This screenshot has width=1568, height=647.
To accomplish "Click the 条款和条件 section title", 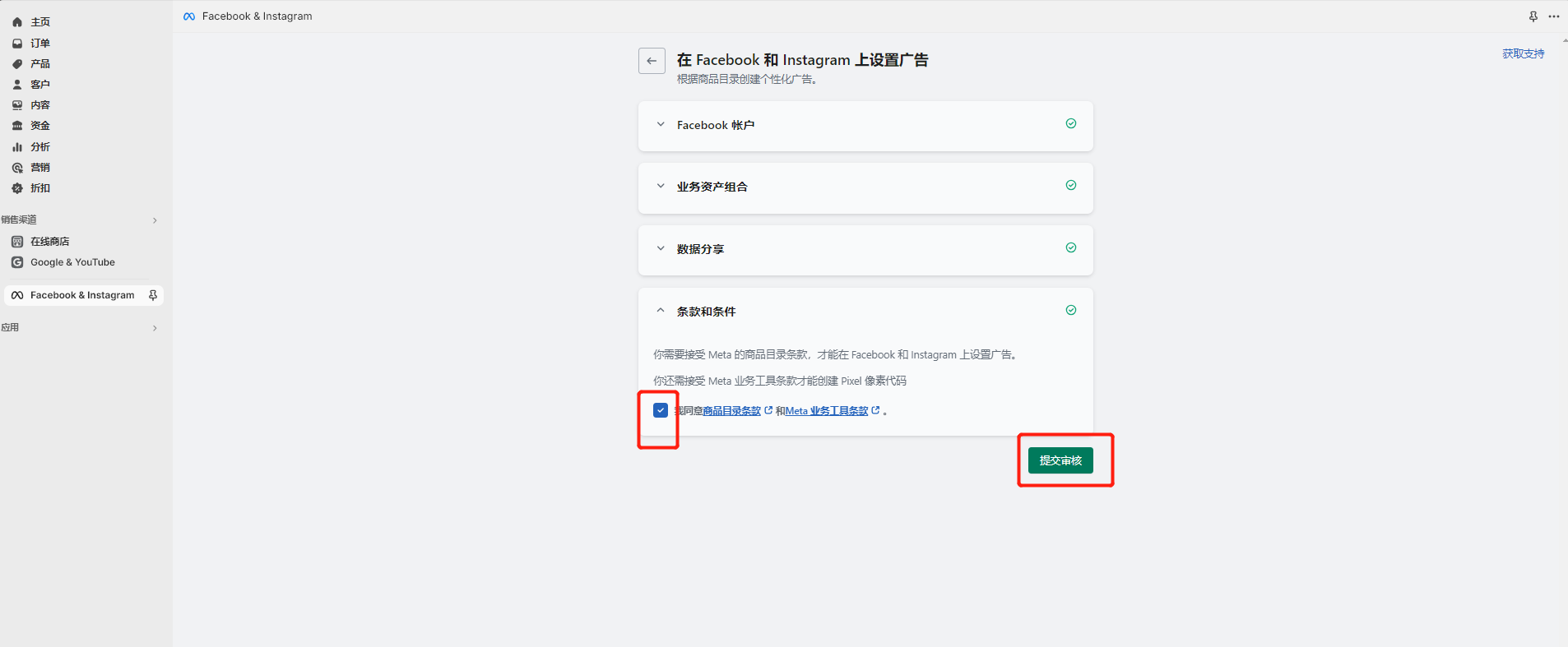I will (x=707, y=312).
